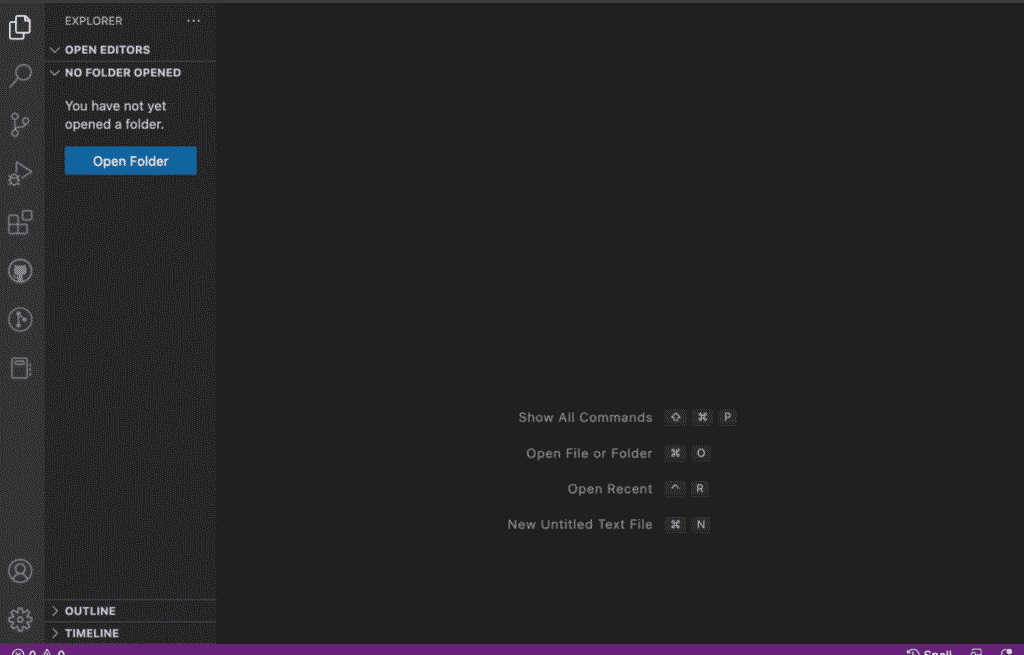1024x655 pixels.
Task: Show the Extensions marketplace view
Action: [x=20, y=222]
